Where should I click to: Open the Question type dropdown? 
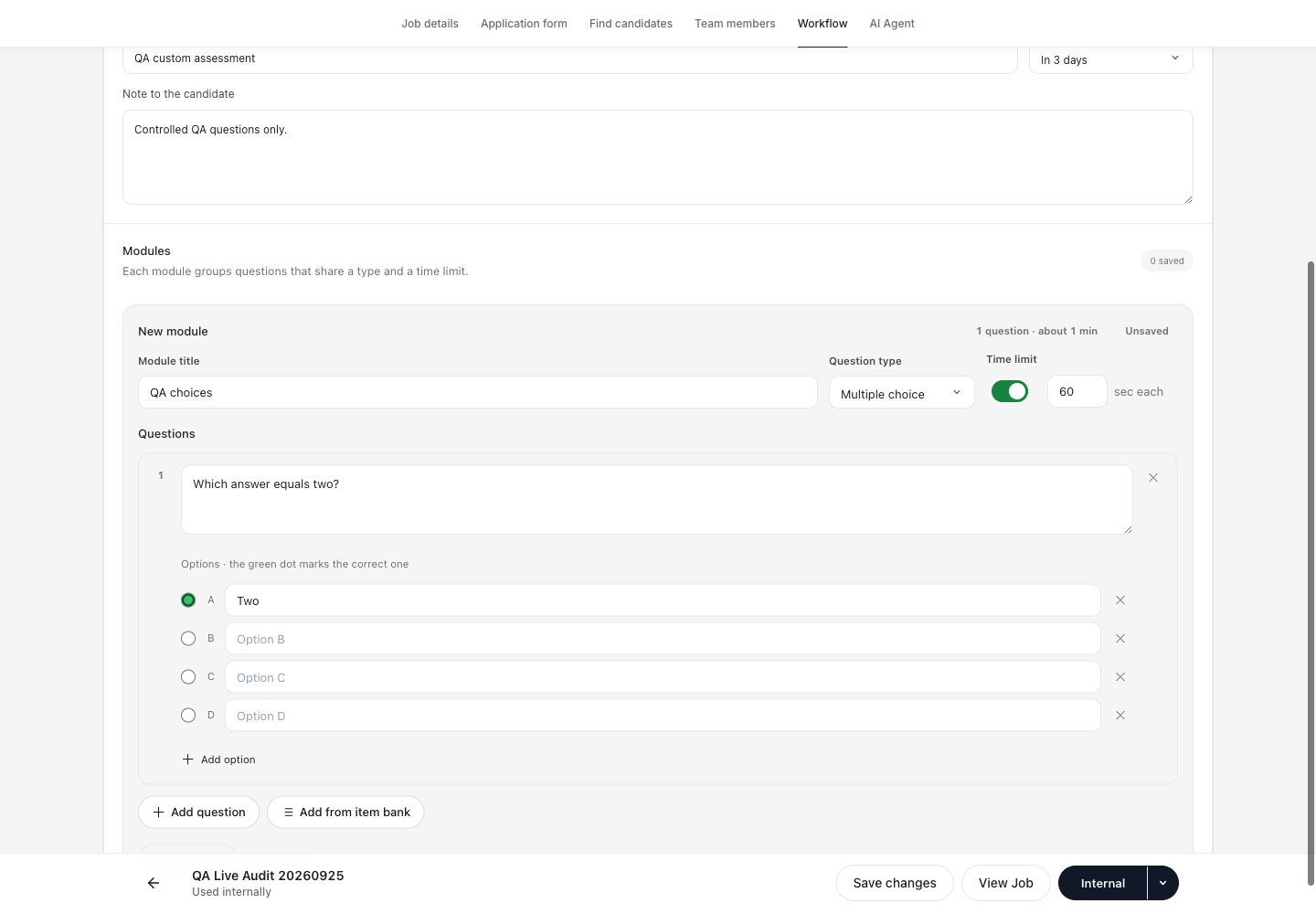[x=902, y=393]
